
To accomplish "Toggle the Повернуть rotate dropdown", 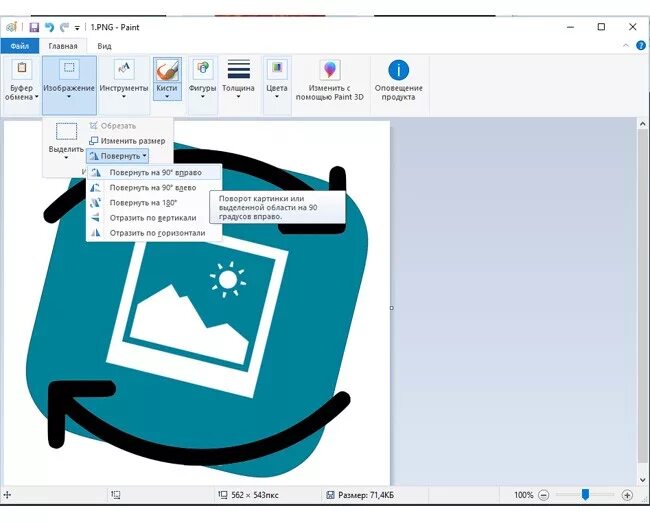I will pos(118,156).
